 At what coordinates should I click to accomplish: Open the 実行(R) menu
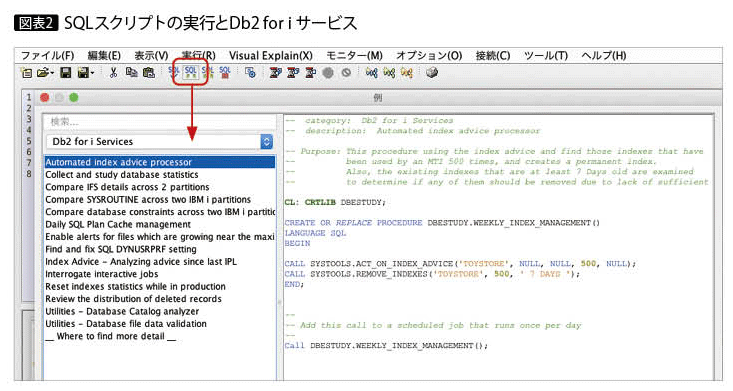pyautogui.click(x=198, y=56)
